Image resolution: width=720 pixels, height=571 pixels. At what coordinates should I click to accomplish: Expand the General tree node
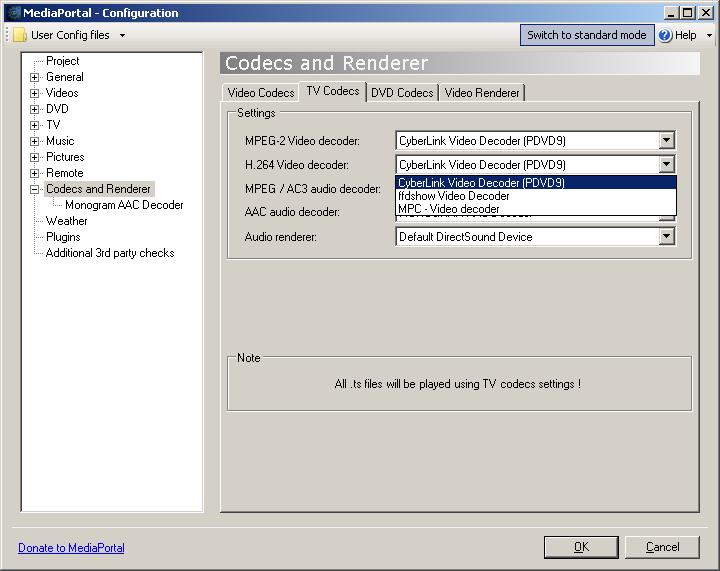click(35, 77)
